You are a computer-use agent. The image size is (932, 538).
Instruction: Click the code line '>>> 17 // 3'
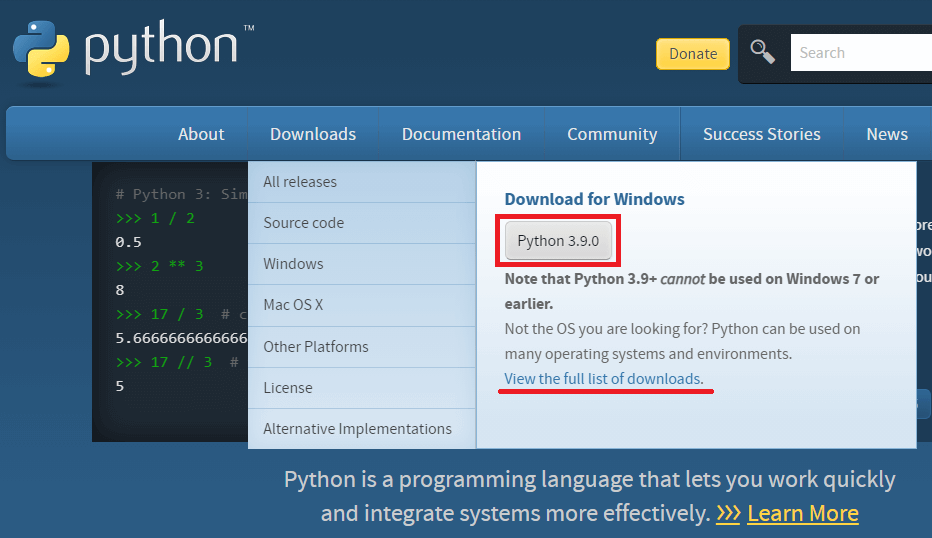click(x=163, y=362)
